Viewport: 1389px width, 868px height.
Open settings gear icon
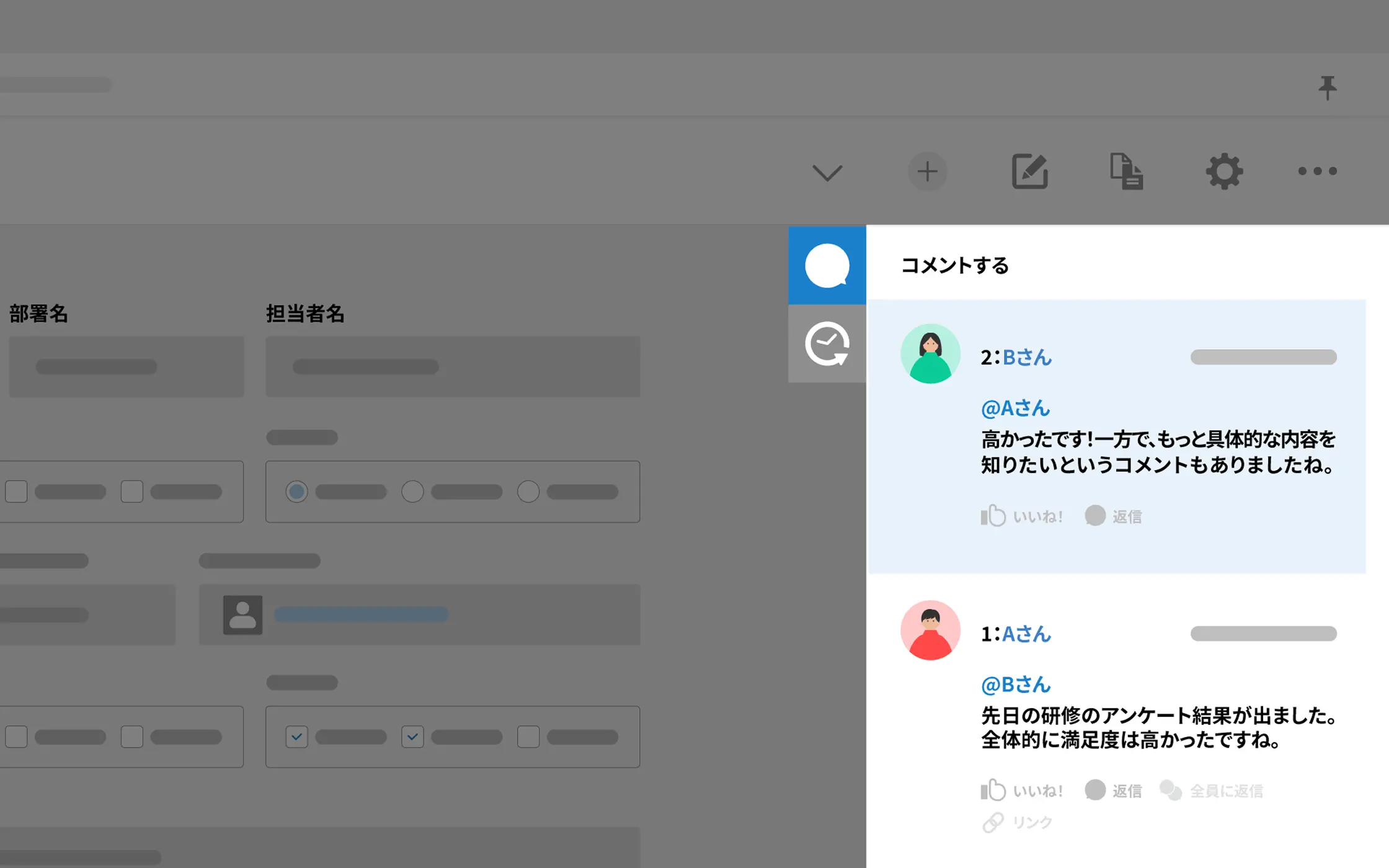1224,171
